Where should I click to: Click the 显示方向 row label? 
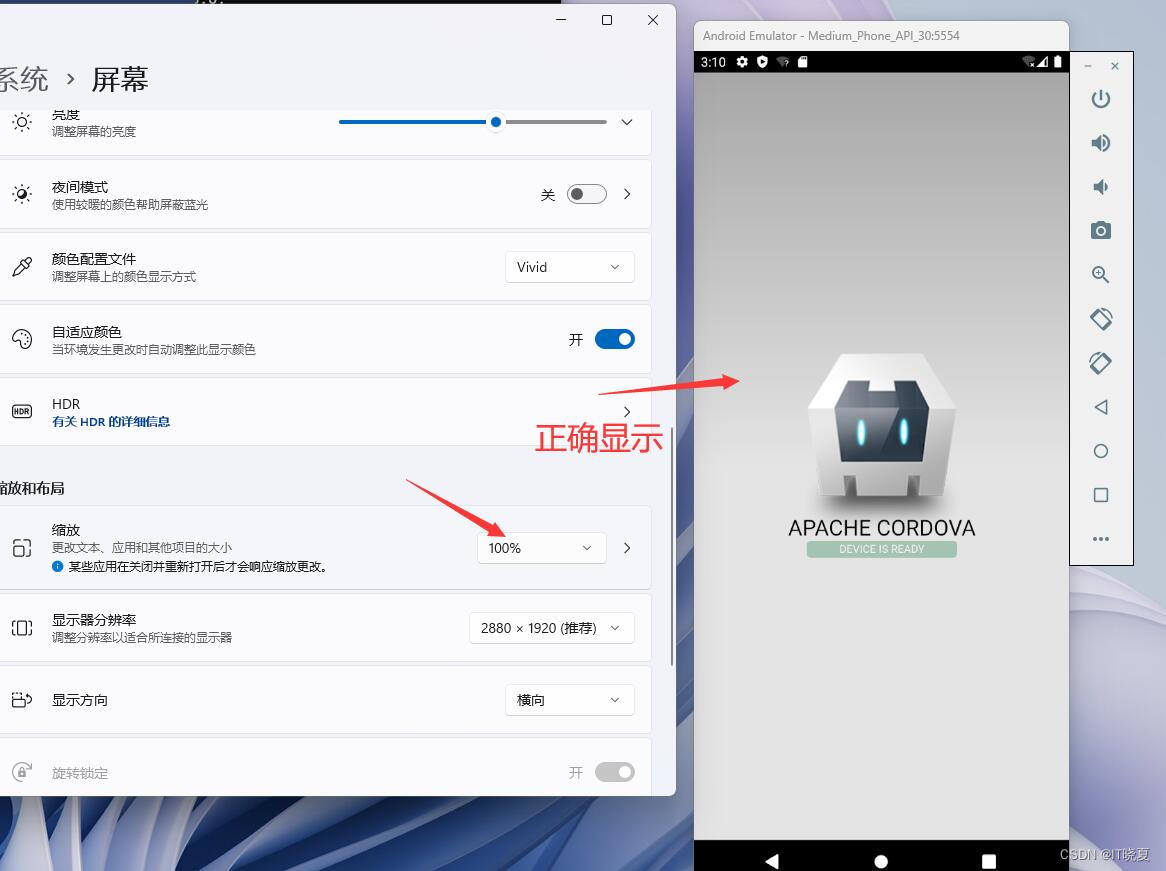80,700
